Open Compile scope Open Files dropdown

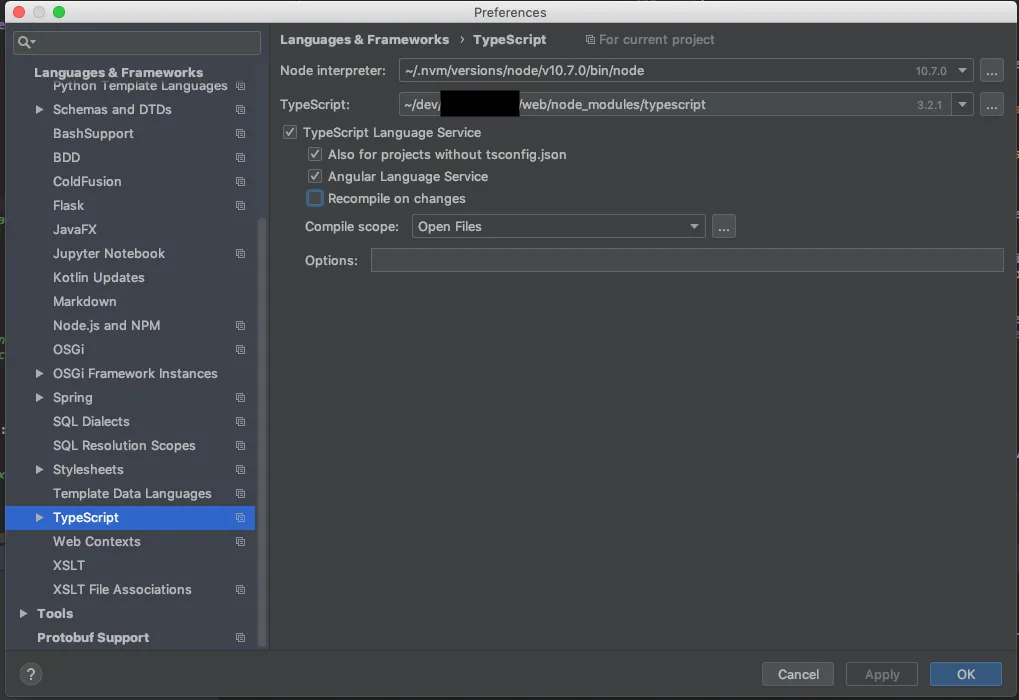click(558, 226)
